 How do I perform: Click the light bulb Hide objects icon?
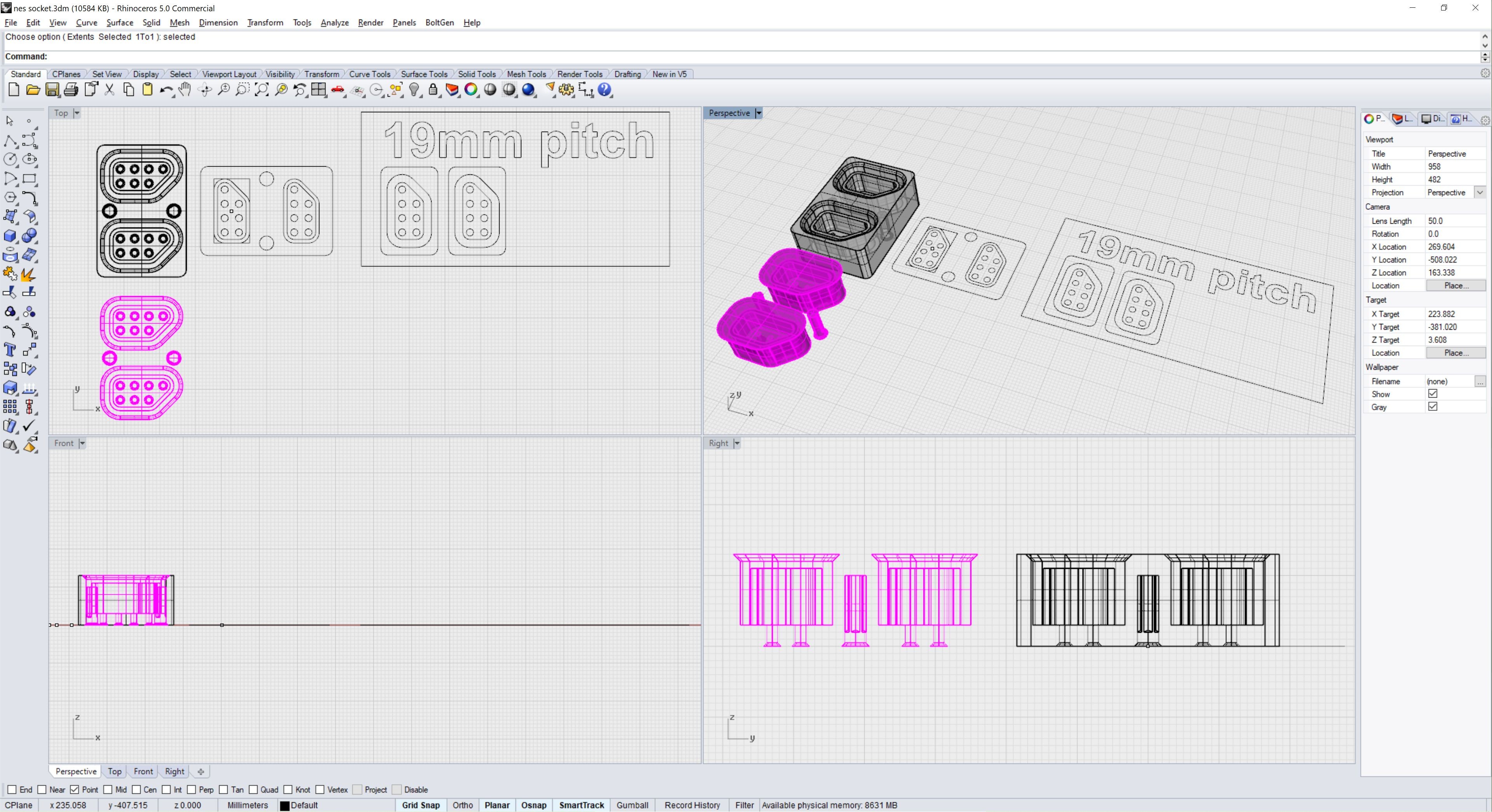pos(414,90)
